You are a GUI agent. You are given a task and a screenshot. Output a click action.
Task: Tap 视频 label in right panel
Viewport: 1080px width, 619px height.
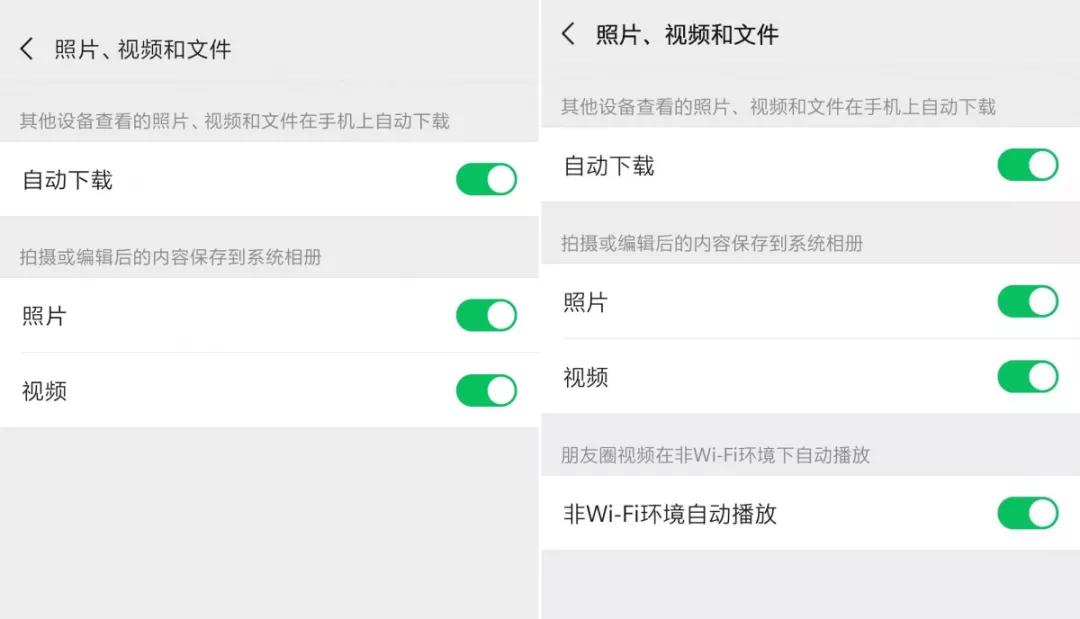[585, 377]
